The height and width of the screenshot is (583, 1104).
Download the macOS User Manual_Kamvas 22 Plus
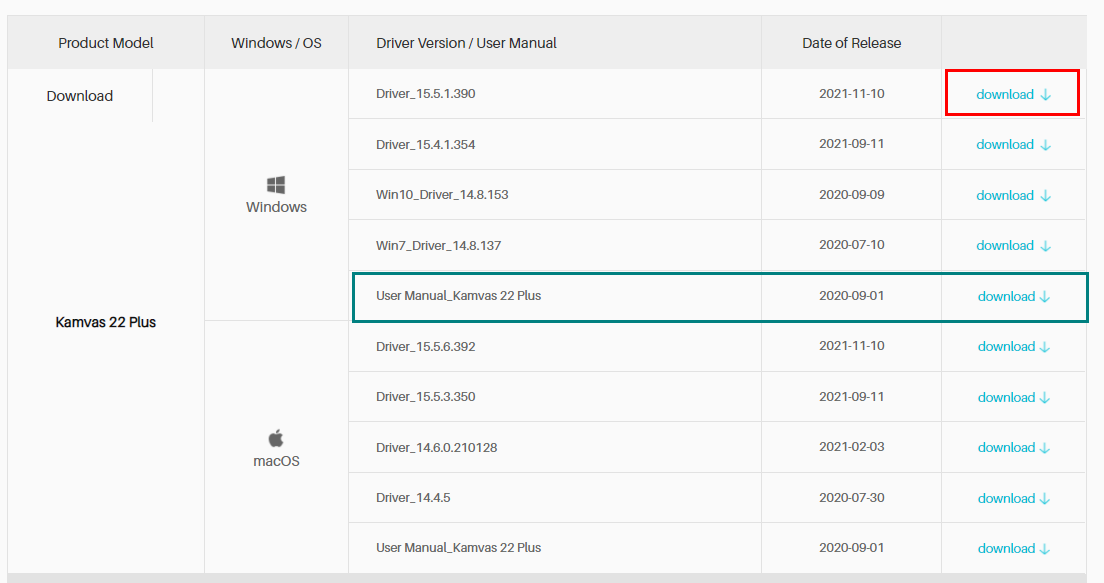pyautogui.click(x=1014, y=548)
